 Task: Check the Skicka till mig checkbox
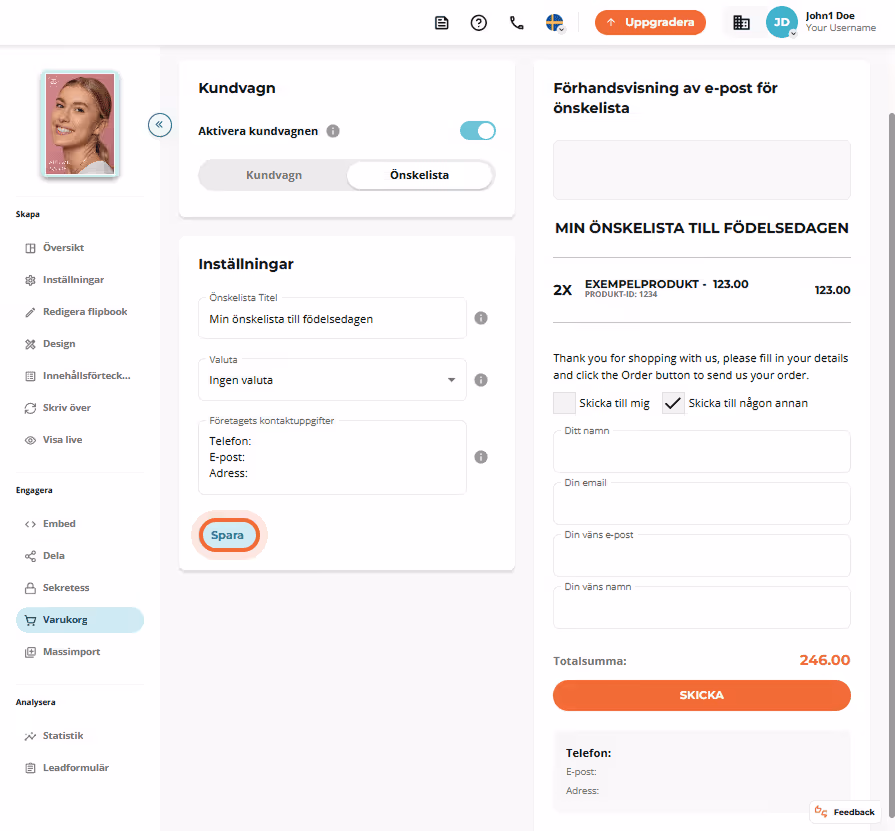pos(564,403)
